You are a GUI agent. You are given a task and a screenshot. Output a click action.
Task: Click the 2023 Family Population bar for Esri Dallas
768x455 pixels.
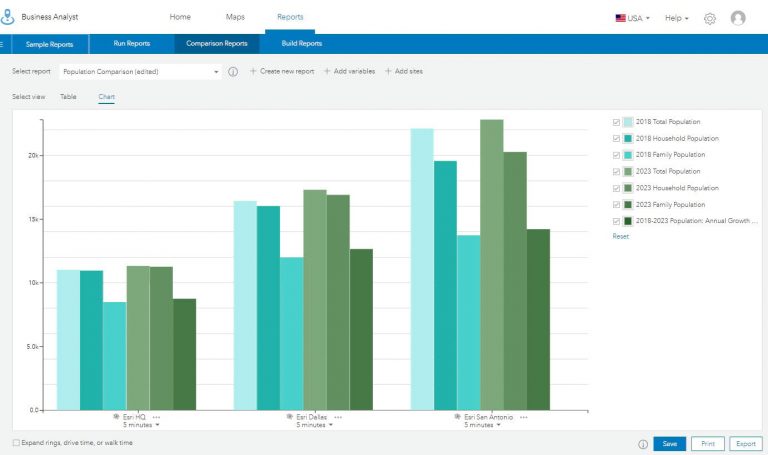361,330
